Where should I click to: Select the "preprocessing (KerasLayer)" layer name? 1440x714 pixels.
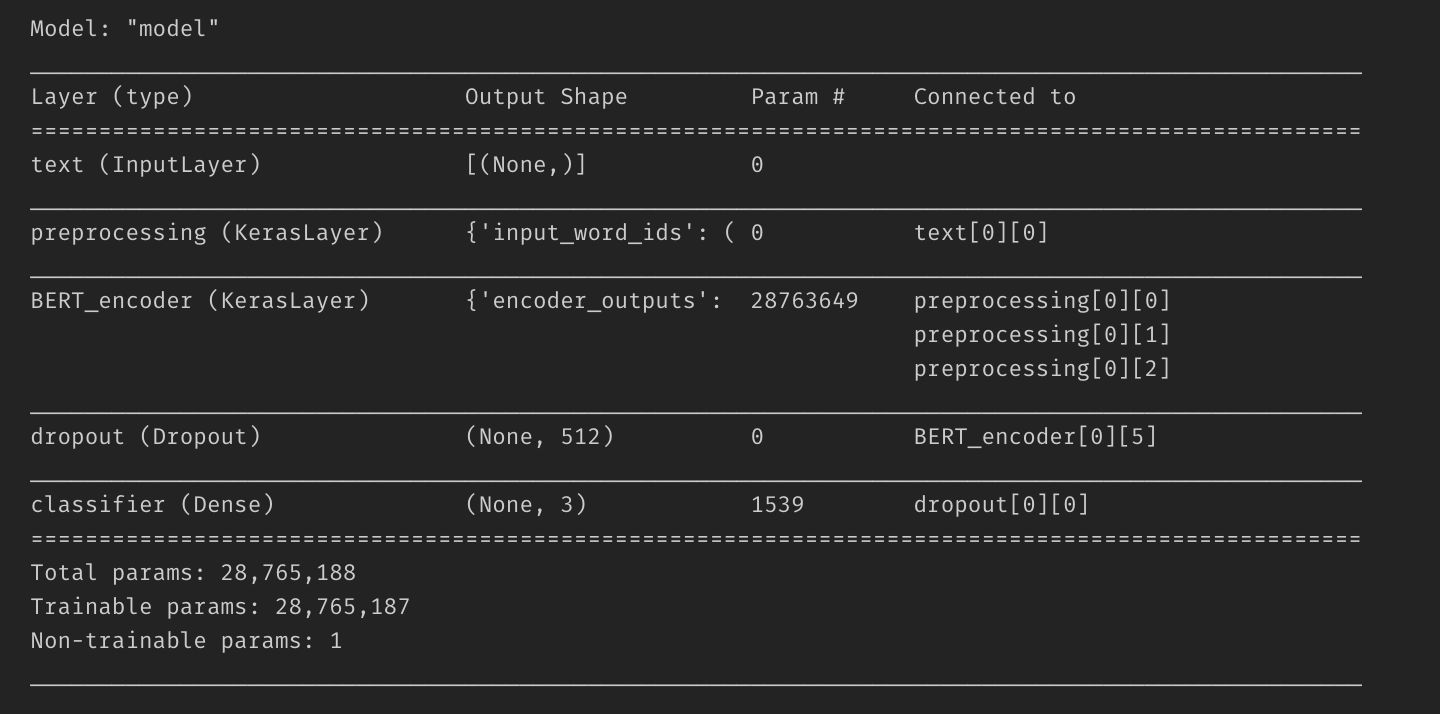tap(207, 233)
